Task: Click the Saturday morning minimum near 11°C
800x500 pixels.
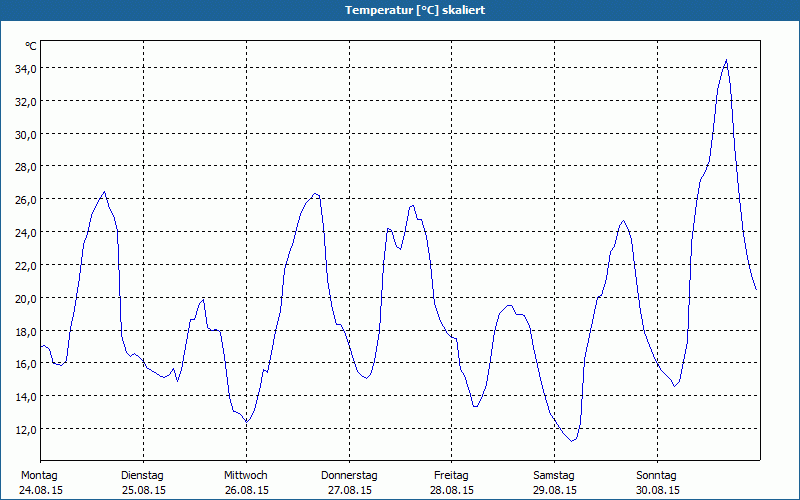Action: [x=572, y=441]
